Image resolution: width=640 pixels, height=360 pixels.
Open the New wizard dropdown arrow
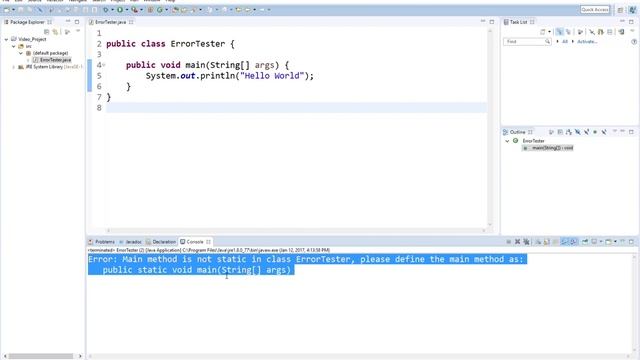13,10
